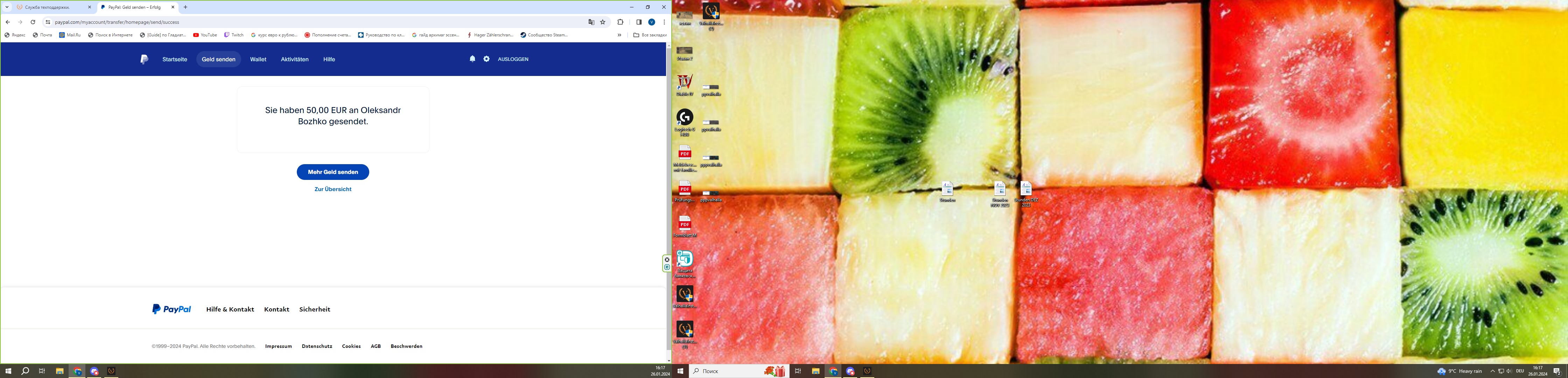1568x378 pixels.
Task: Reload the PayPal page
Action: pyautogui.click(x=33, y=22)
